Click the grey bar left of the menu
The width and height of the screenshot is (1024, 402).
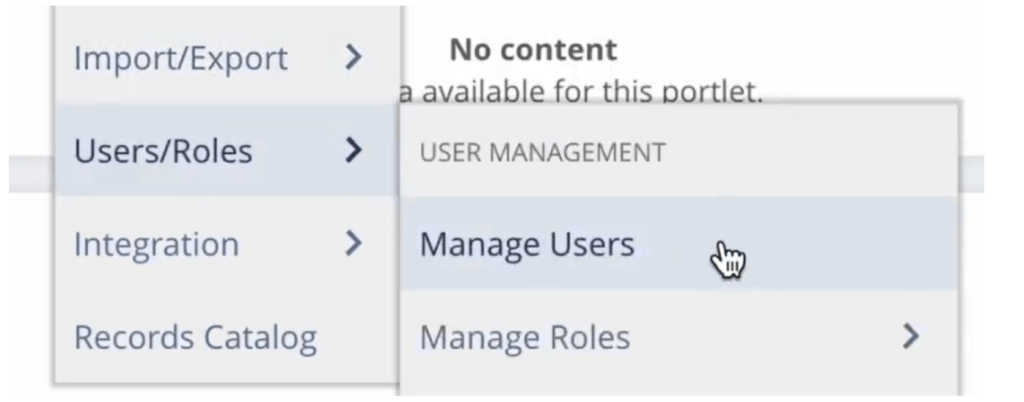point(30,174)
